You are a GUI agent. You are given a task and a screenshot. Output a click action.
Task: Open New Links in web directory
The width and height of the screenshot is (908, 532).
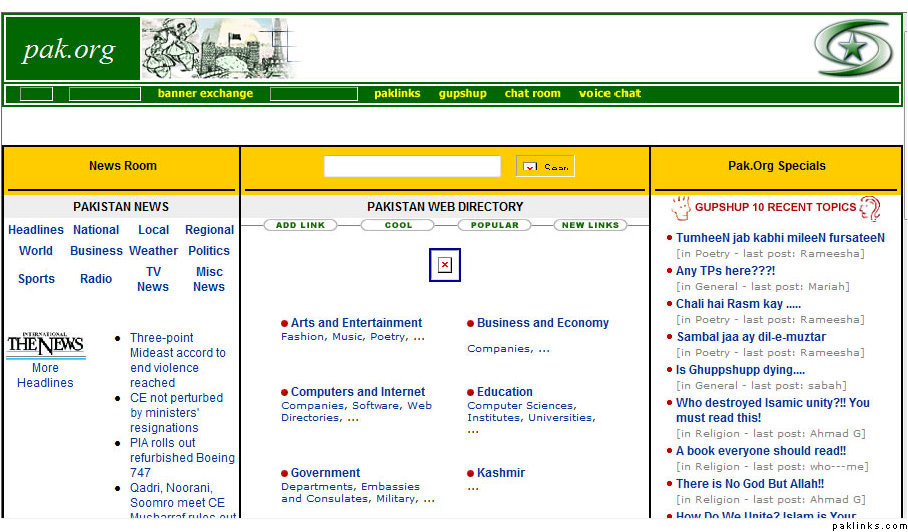(590, 226)
